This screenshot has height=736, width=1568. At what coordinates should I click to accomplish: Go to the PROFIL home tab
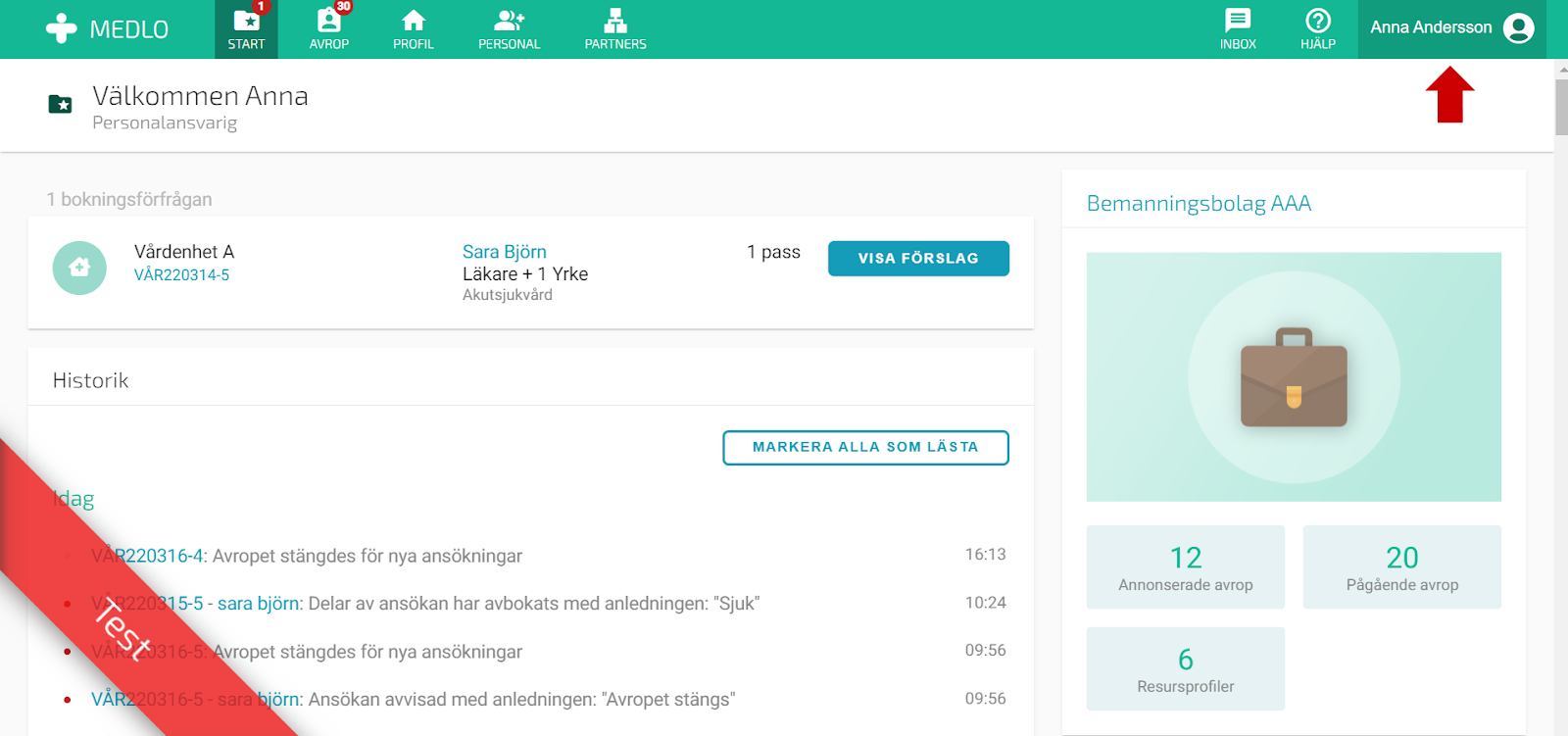[x=414, y=29]
